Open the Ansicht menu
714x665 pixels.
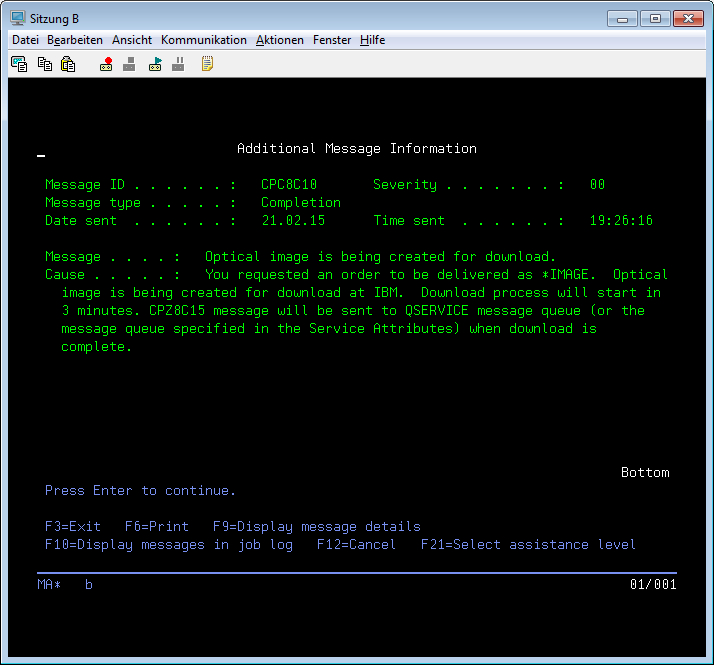132,40
